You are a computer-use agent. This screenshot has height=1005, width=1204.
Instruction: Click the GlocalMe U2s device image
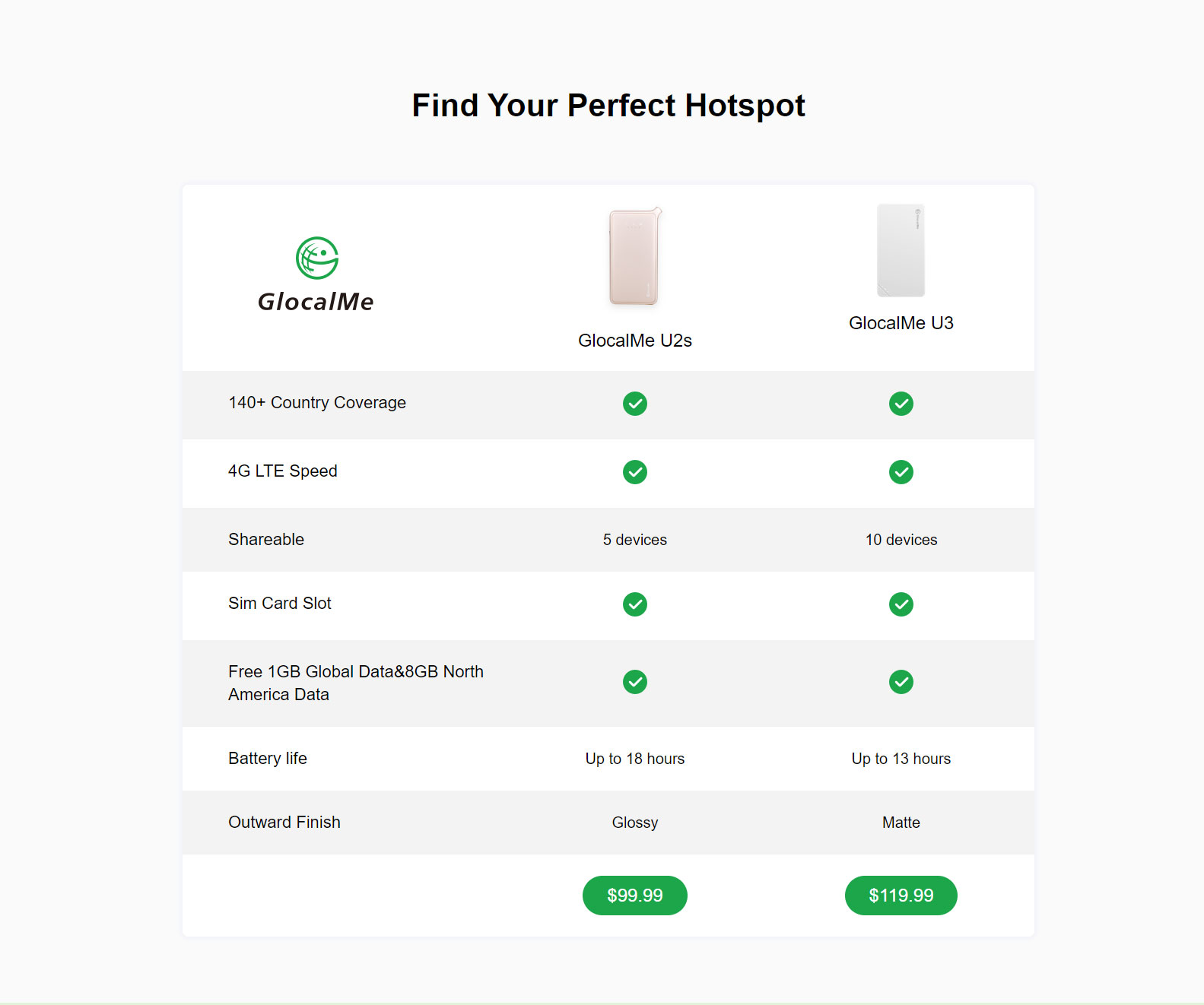pos(635,256)
